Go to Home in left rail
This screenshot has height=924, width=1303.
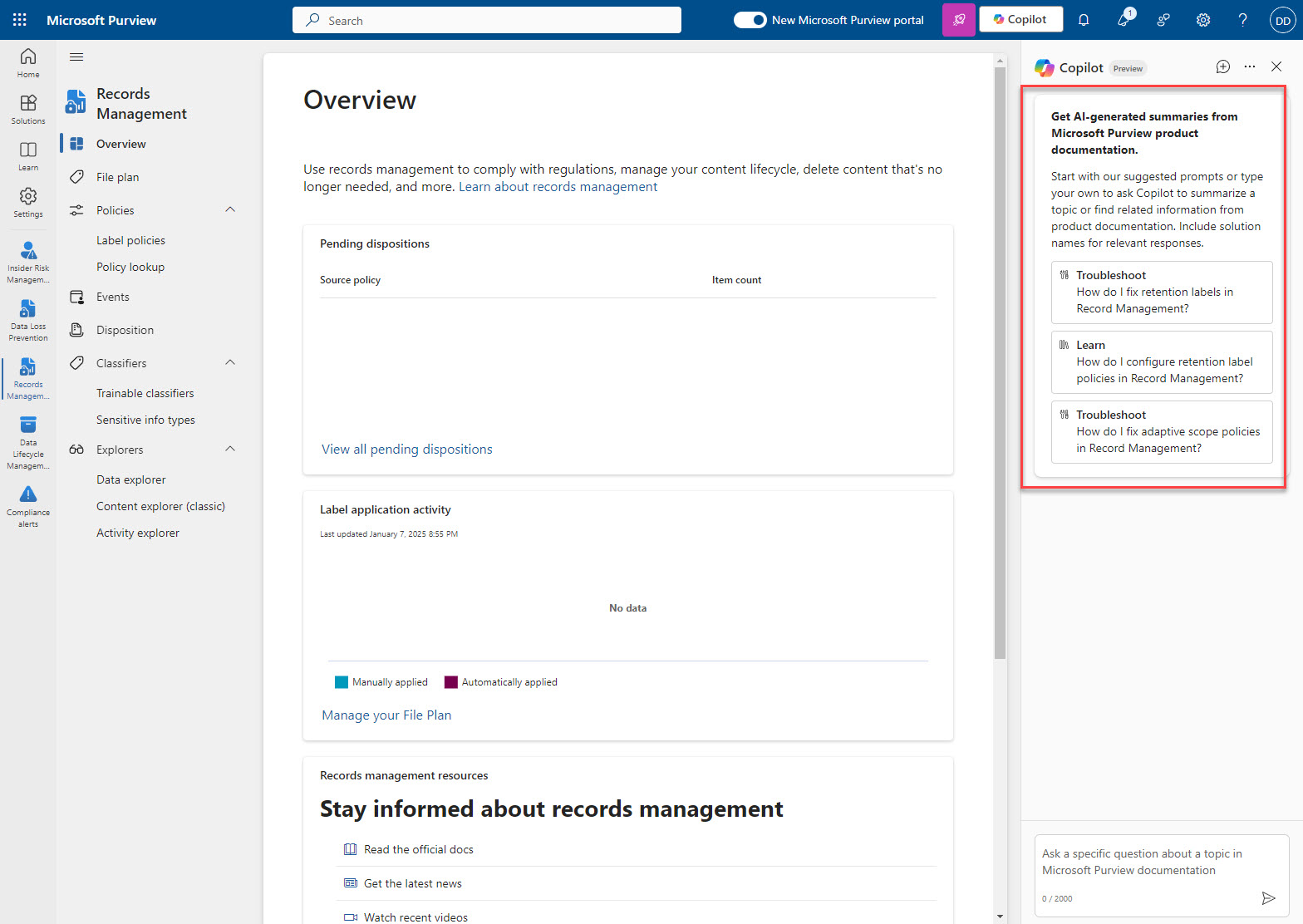(28, 62)
